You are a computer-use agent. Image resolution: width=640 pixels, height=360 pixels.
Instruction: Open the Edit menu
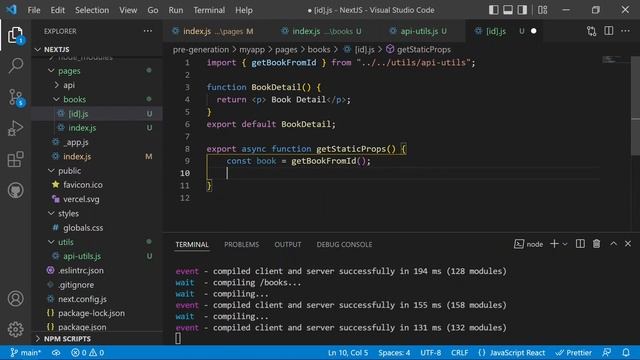pos(58,10)
